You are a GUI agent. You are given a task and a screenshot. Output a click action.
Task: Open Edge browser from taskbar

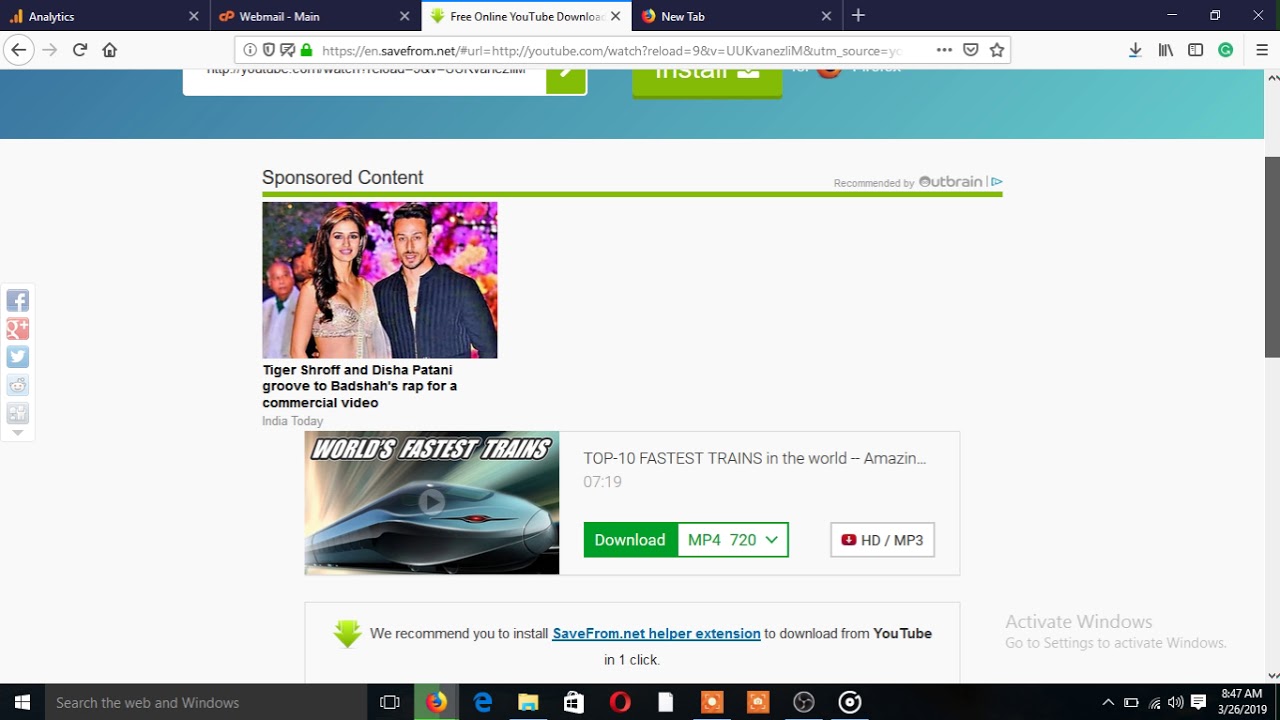[483, 702]
